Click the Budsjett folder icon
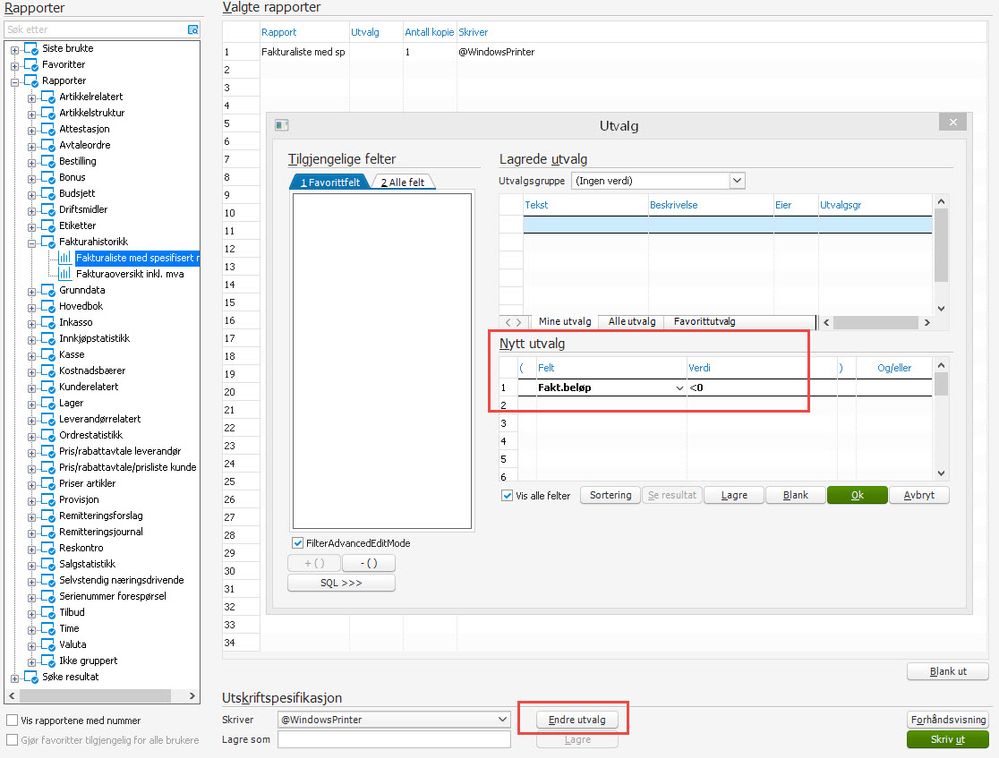This screenshot has height=758, width=999. coord(48,194)
